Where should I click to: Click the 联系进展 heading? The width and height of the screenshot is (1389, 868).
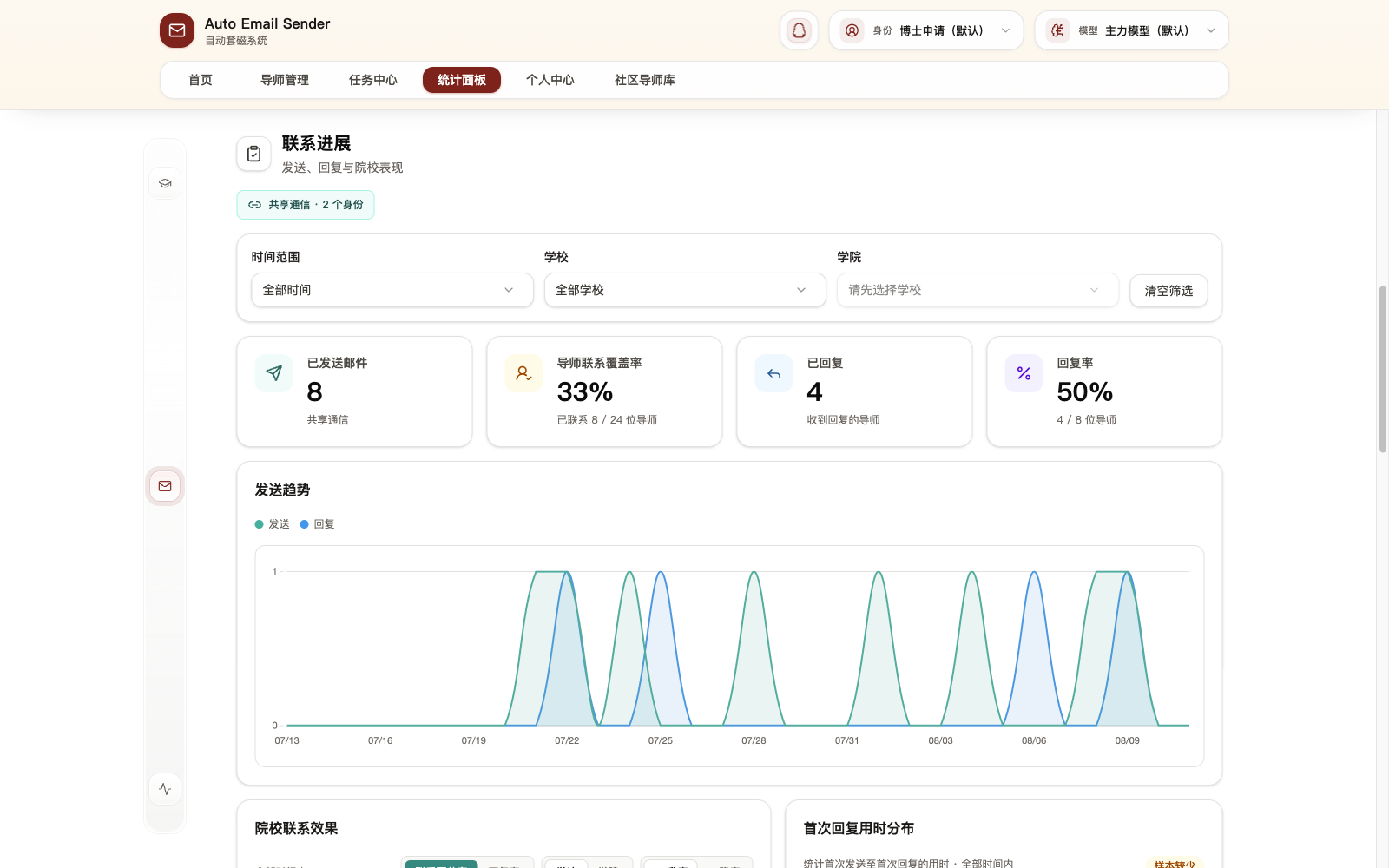point(317,143)
